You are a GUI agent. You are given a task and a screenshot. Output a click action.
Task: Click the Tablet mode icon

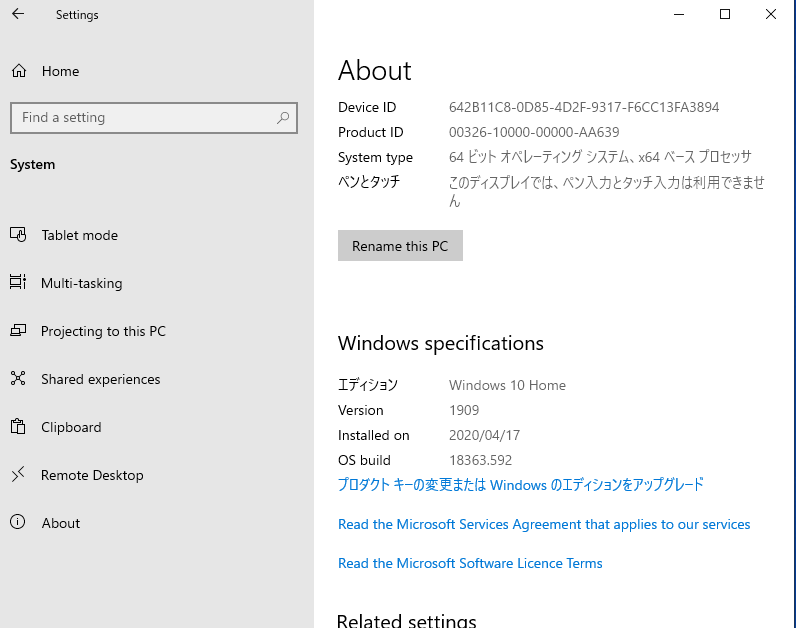pos(18,235)
